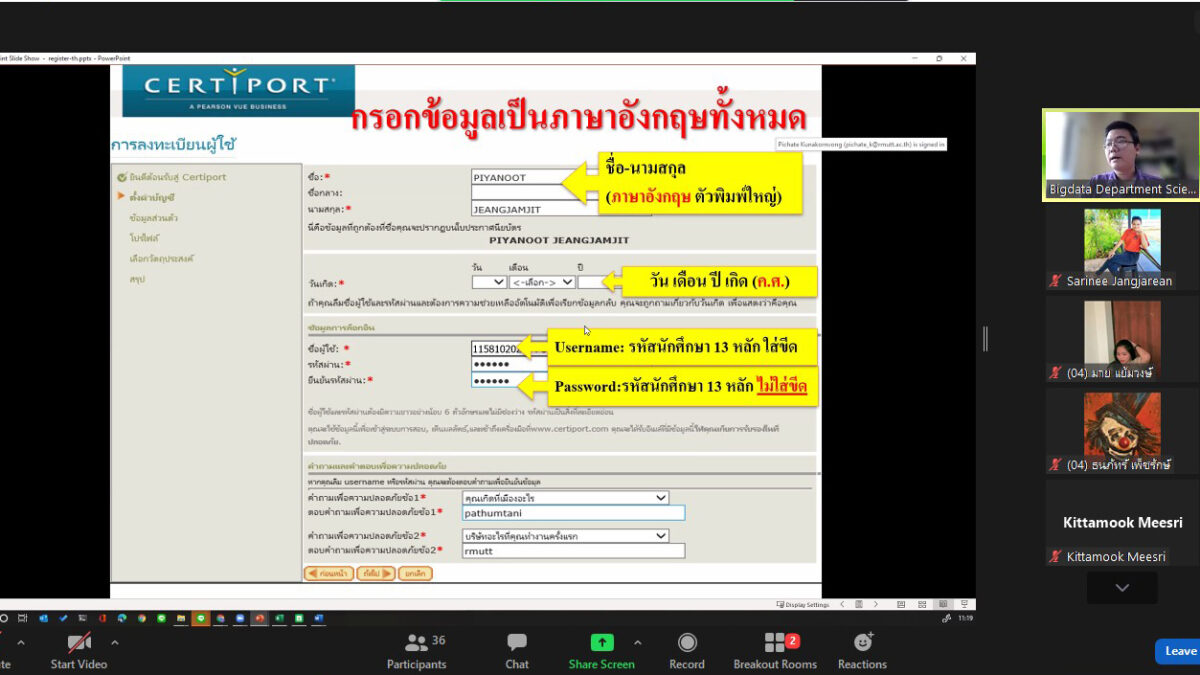Click the password field (รหัสผ่าน)
The height and width of the screenshot is (675, 1200).
[510, 364]
